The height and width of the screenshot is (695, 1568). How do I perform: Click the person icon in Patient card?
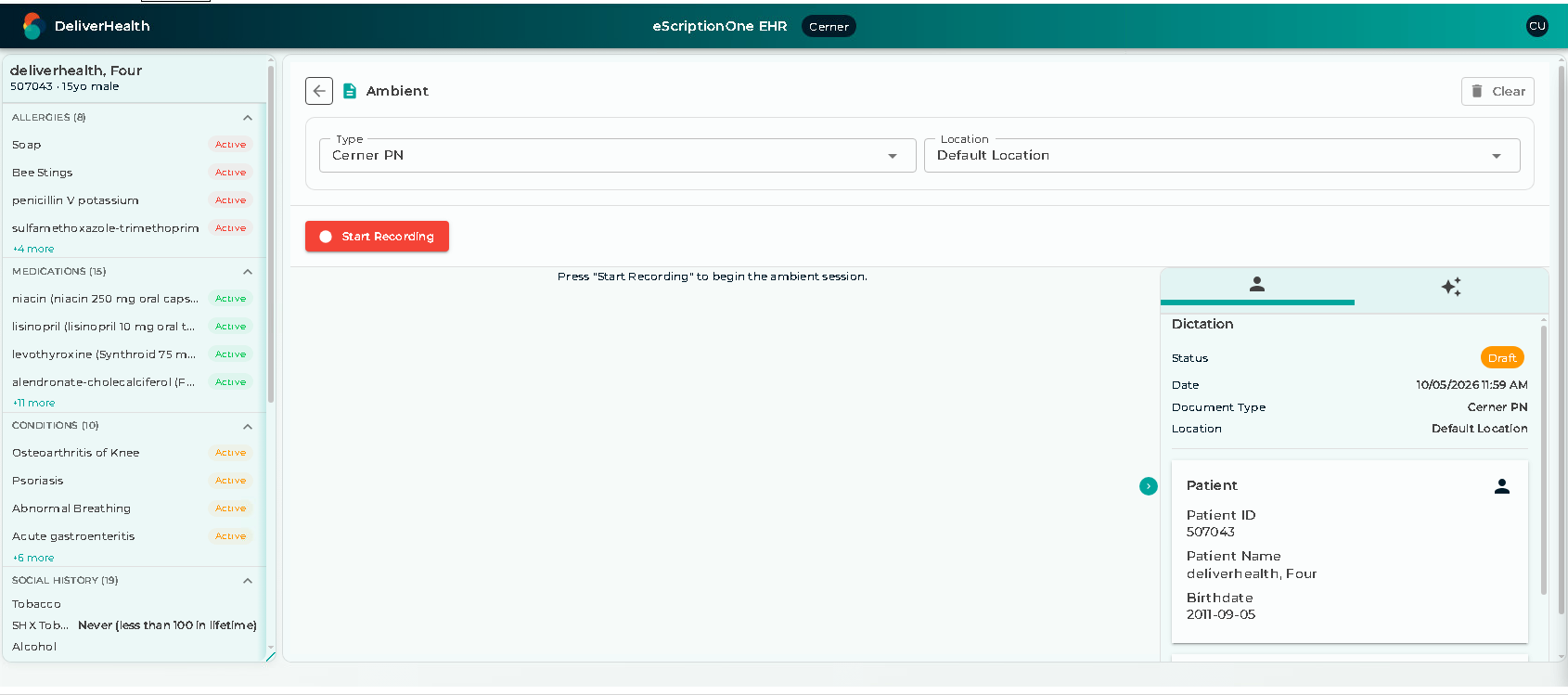[1502, 485]
